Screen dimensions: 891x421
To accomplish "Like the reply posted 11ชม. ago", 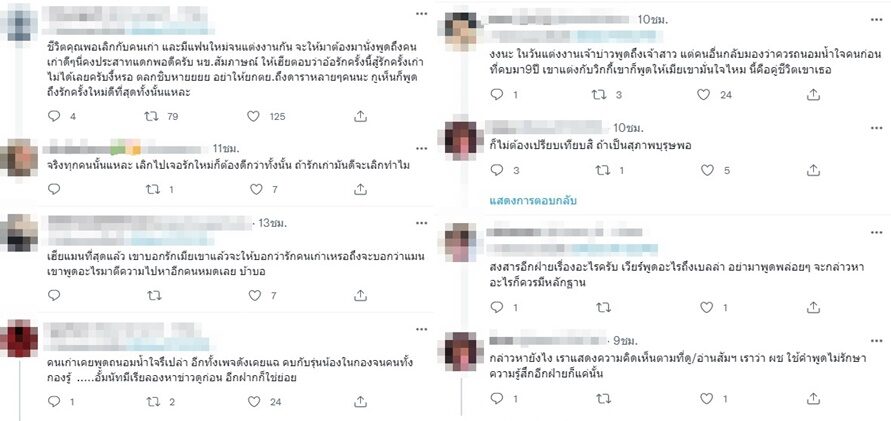I will (x=257, y=189).
